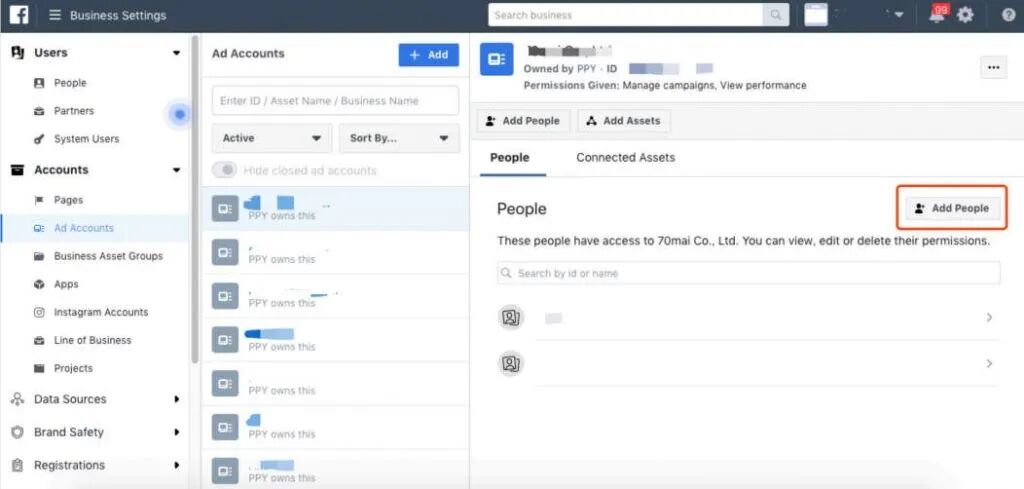Image resolution: width=1024 pixels, height=489 pixels.
Task: Click the second person avatar icon
Action: 511,363
